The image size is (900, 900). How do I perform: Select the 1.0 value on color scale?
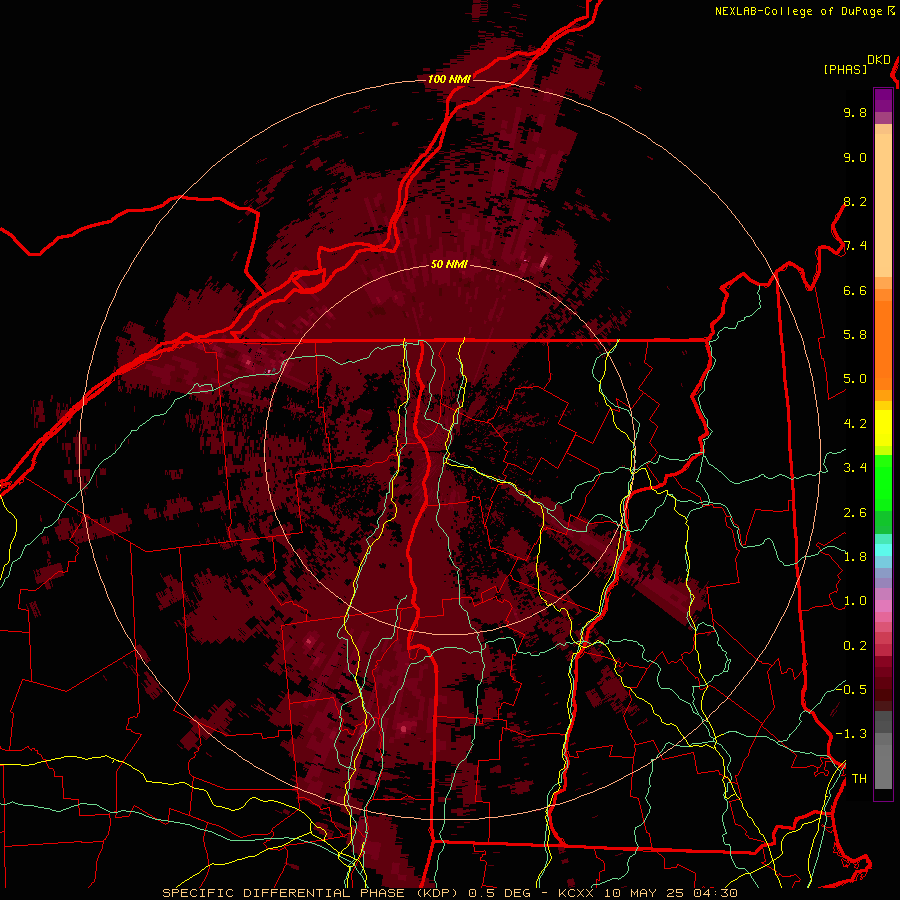[855, 601]
